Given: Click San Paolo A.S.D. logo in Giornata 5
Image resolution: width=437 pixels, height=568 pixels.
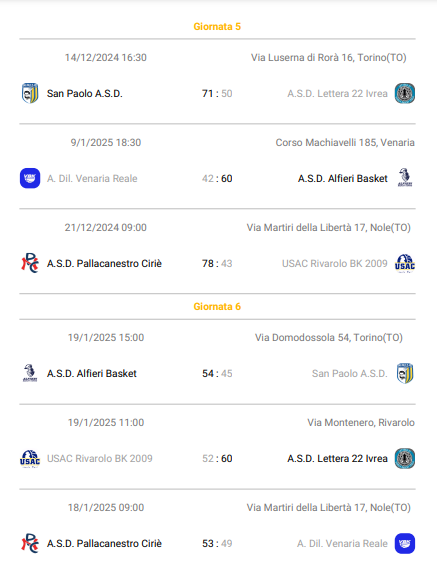Looking at the screenshot, I should 30,93.
